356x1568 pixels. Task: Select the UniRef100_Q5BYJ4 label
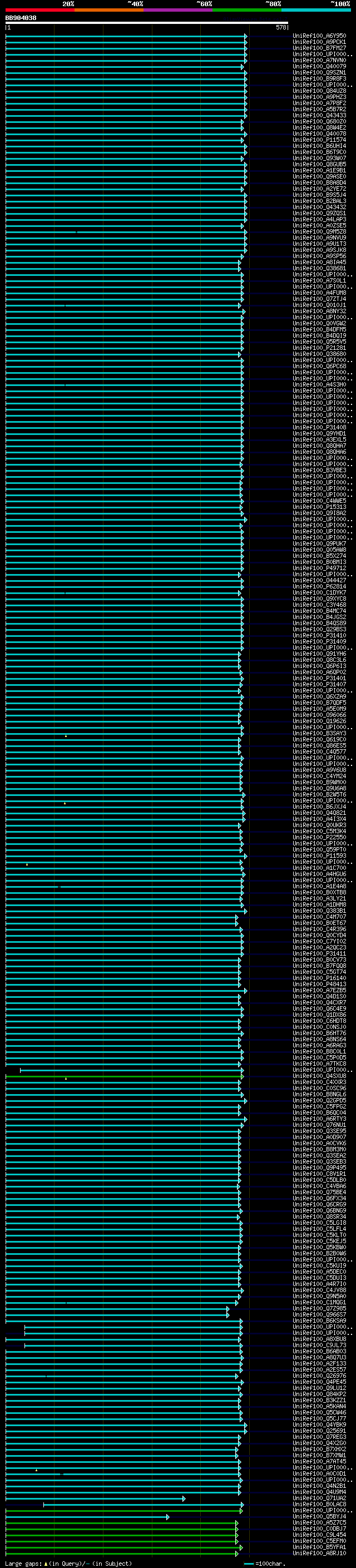click(319, 1516)
